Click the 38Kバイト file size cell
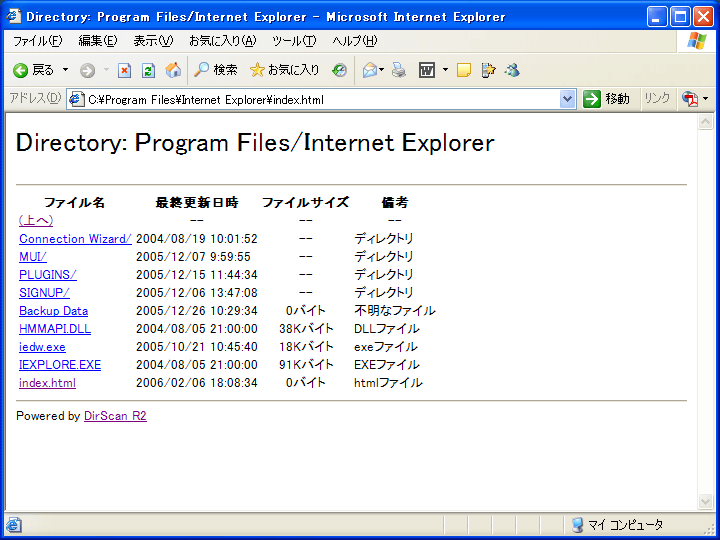The image size is (720, 540). [306, 329]
